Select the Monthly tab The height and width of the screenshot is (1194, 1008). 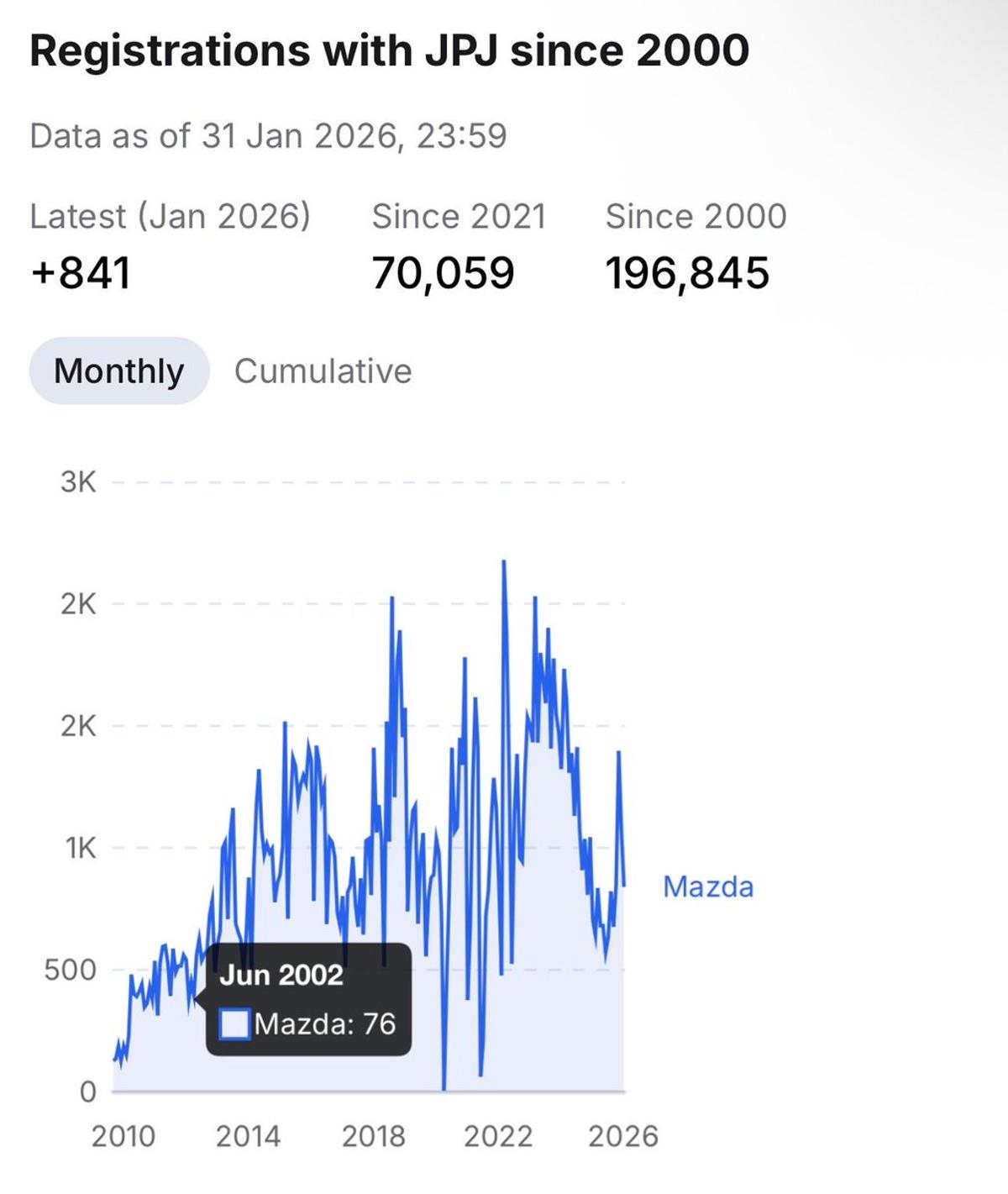click(x=118, y=371)
